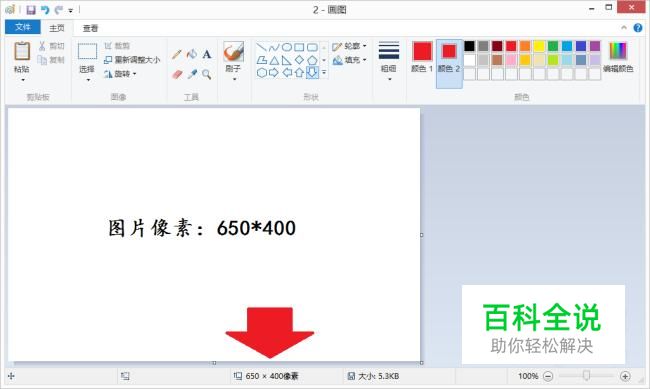Click Save icon in quick access toolbar
This screenshot has width=650, height=389.
[31, 9]
